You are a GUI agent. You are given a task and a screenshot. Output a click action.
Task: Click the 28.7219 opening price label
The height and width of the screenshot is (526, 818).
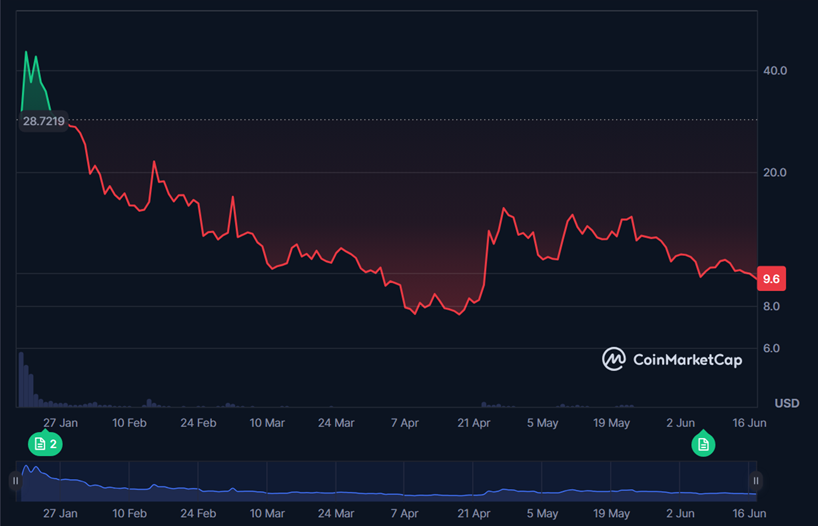pyautogui.click(x=44, y=121)
